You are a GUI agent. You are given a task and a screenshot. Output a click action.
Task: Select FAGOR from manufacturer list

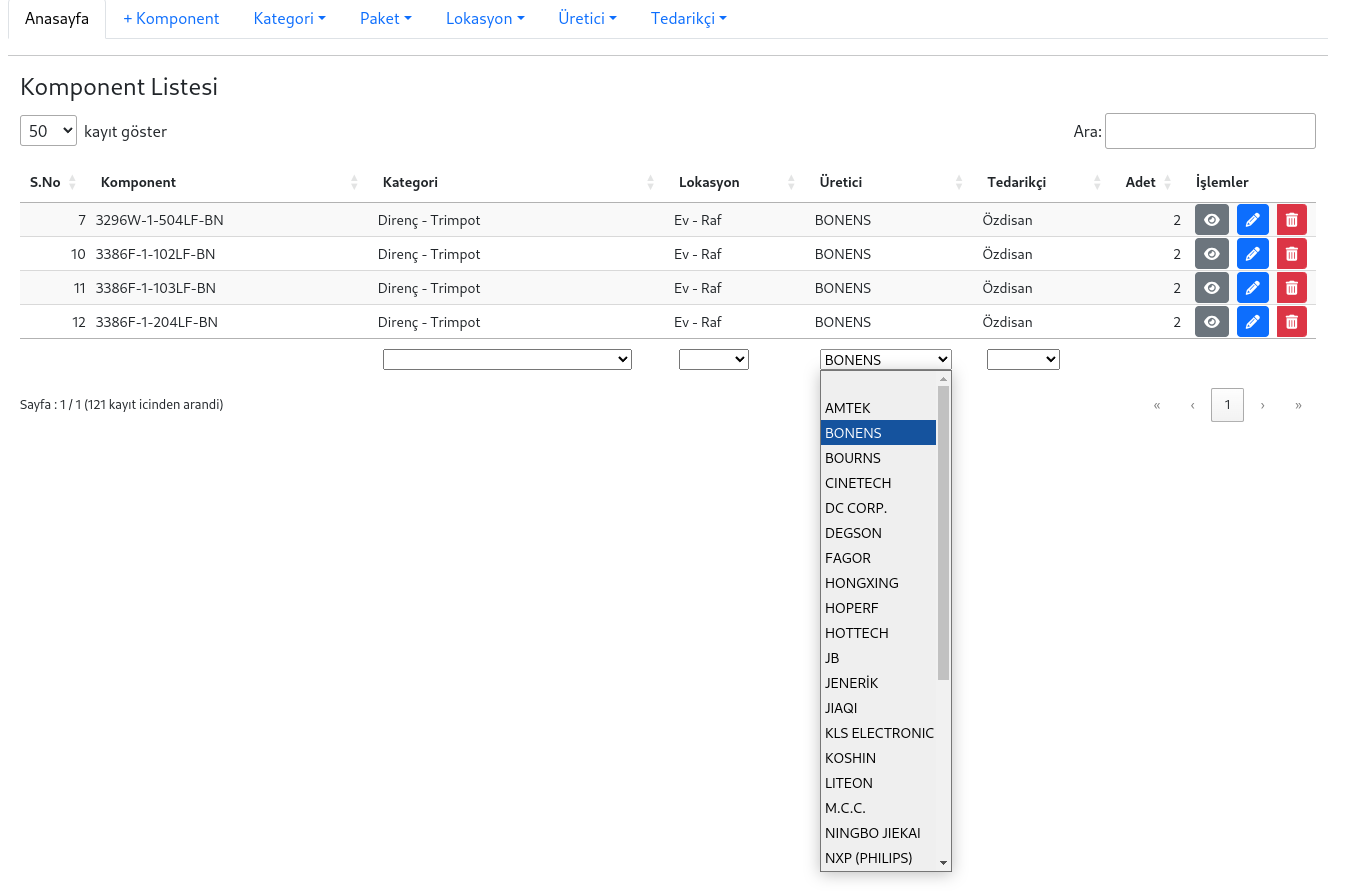click(x=878, y=558)
